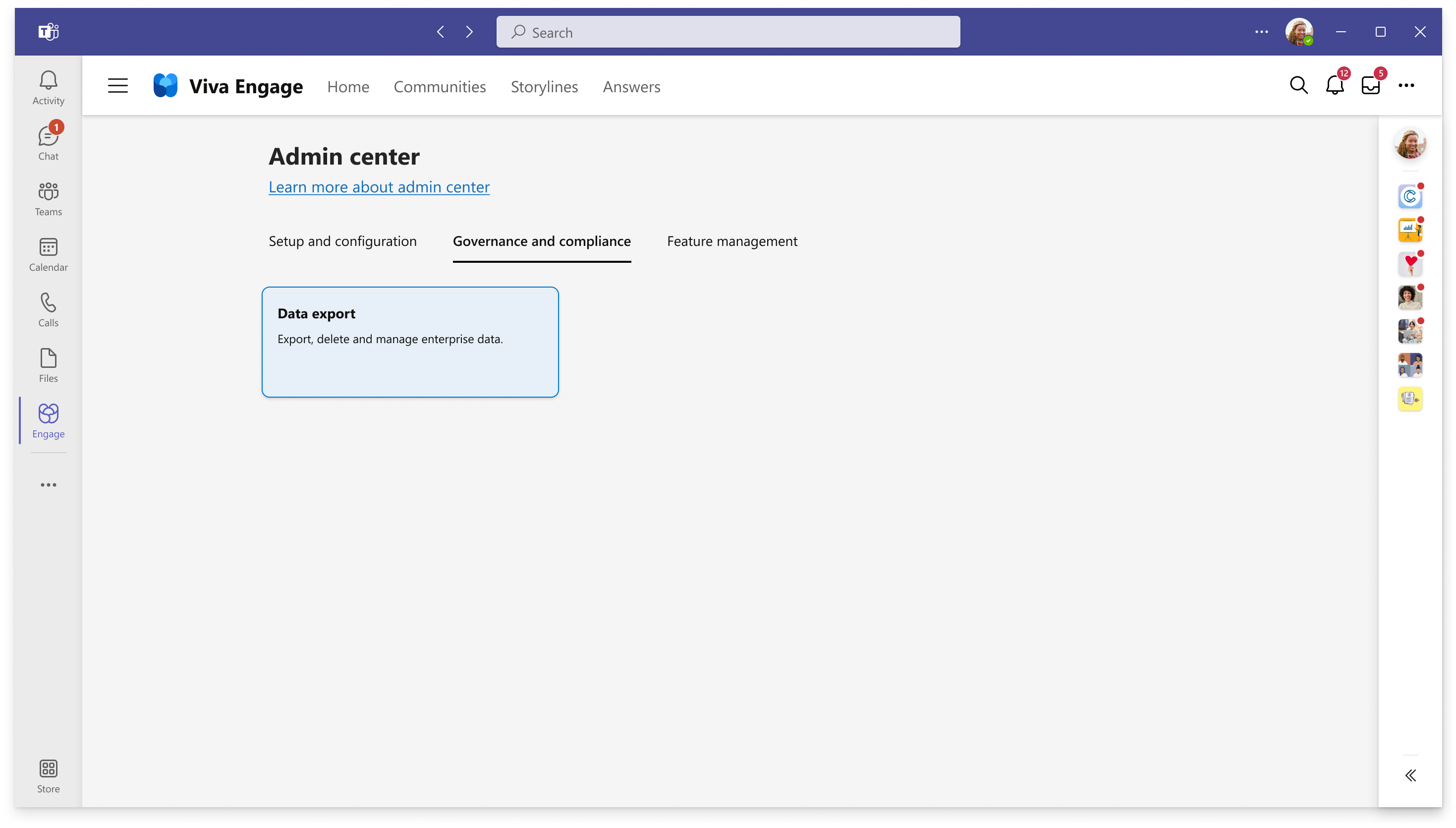Navigate to Calendar view
This screenshot has width=1456, height=828.
pyautogui.click(x=47, y=254)
